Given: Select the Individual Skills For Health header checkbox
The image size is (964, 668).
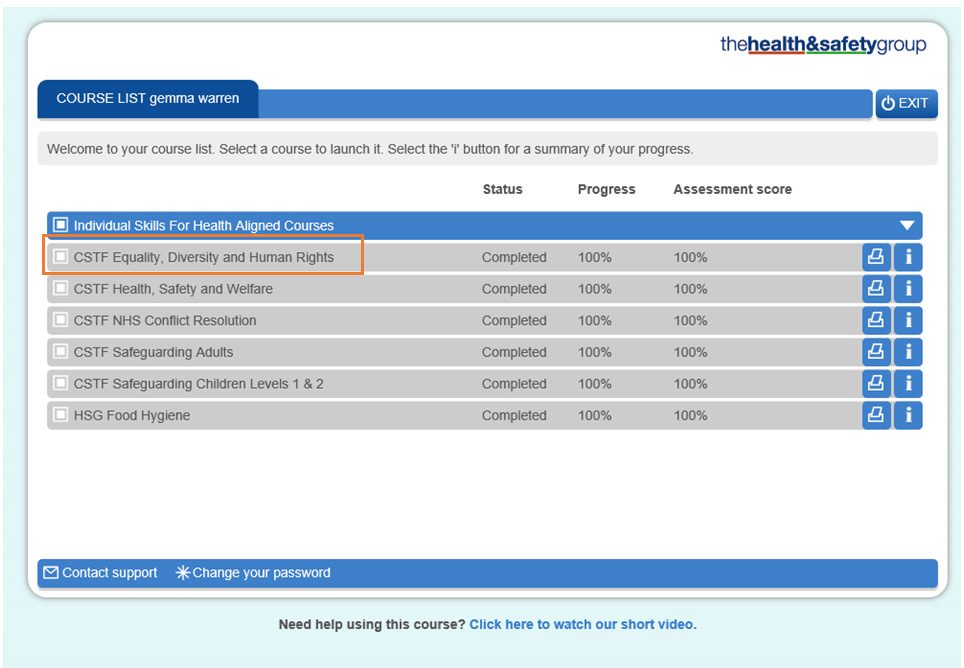Looking at the screenshot, I should tap(59, 225).
